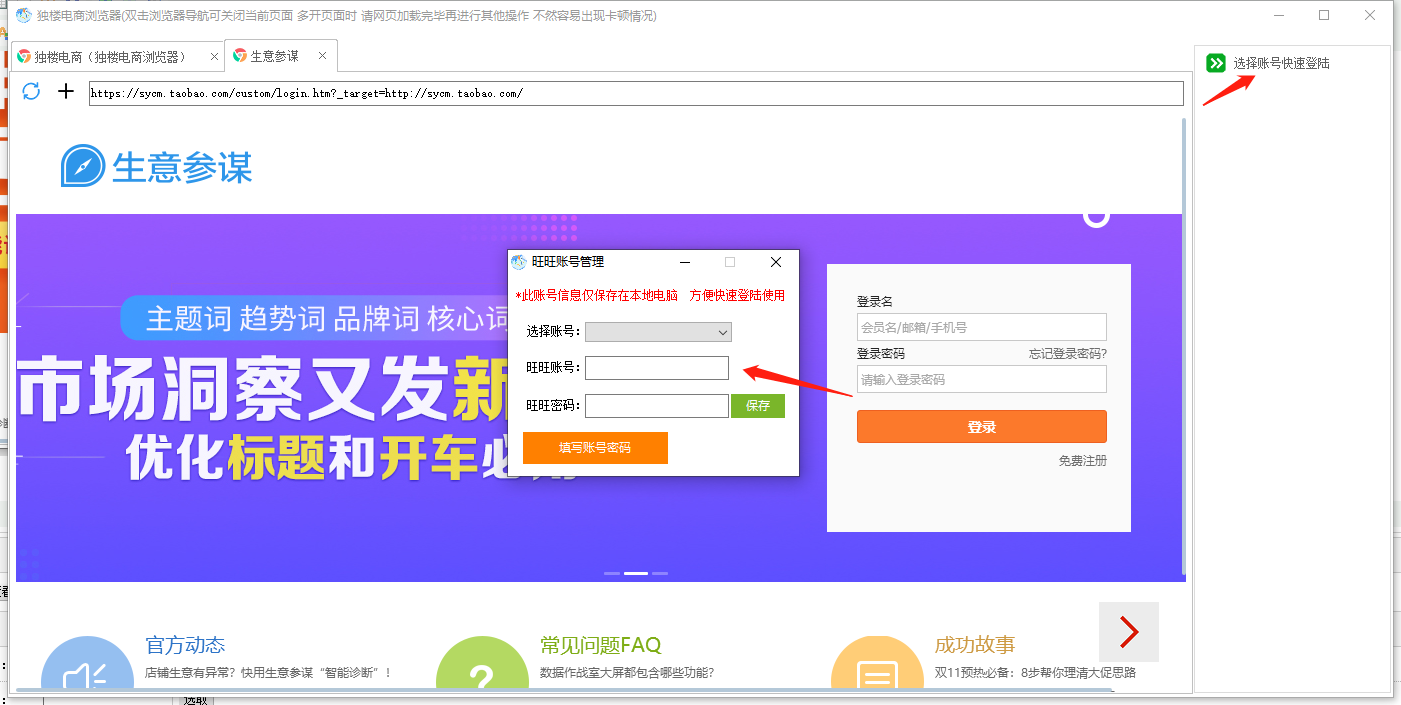
Task: Close the 独楼电商 browser tab
Action: coord(213,57)
